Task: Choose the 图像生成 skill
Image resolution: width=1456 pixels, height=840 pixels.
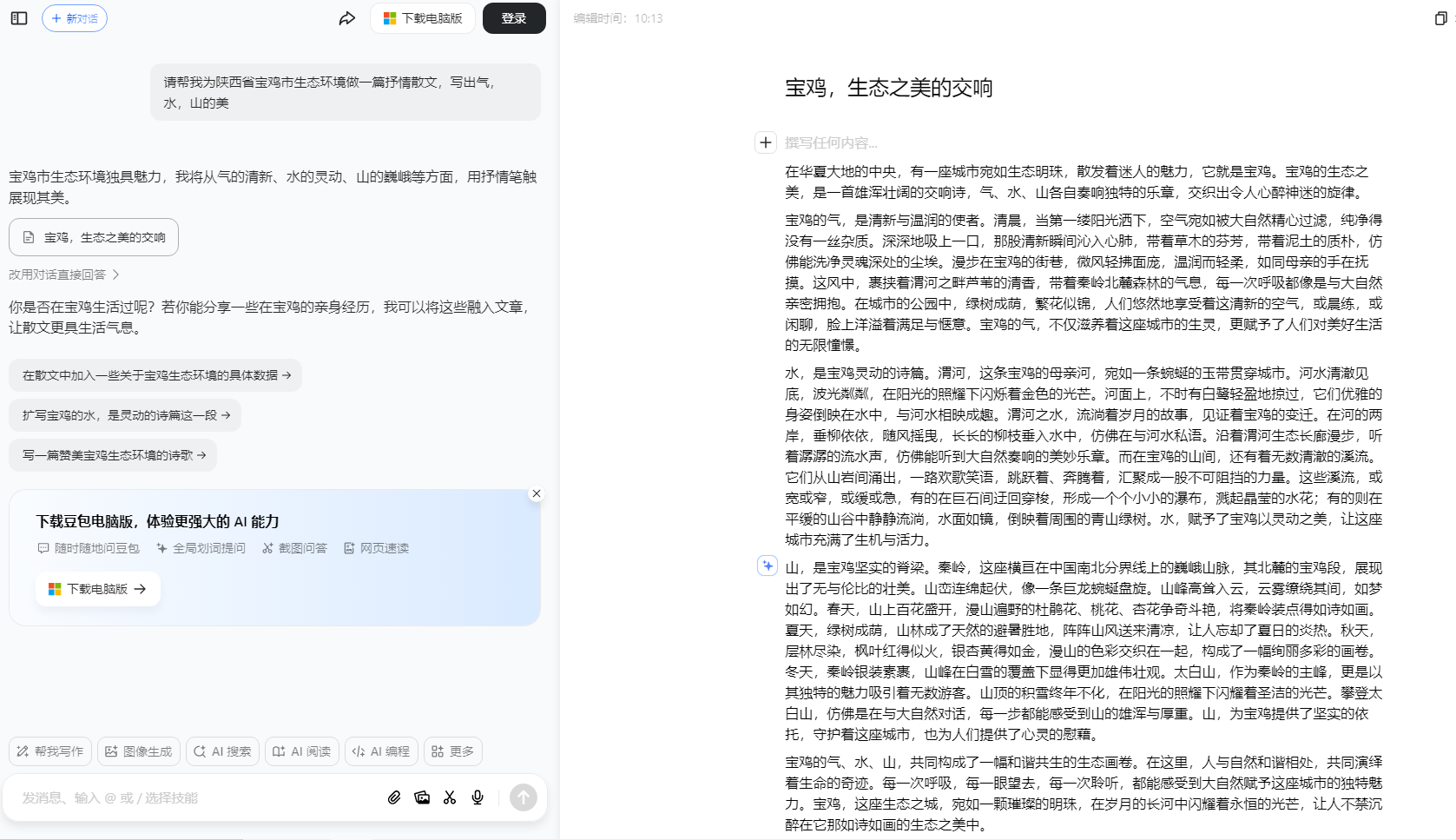Action: (139, 751)
